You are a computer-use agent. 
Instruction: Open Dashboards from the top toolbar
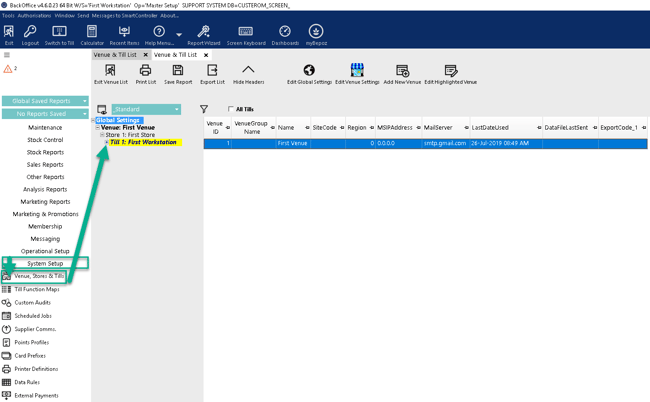(284, 35)
